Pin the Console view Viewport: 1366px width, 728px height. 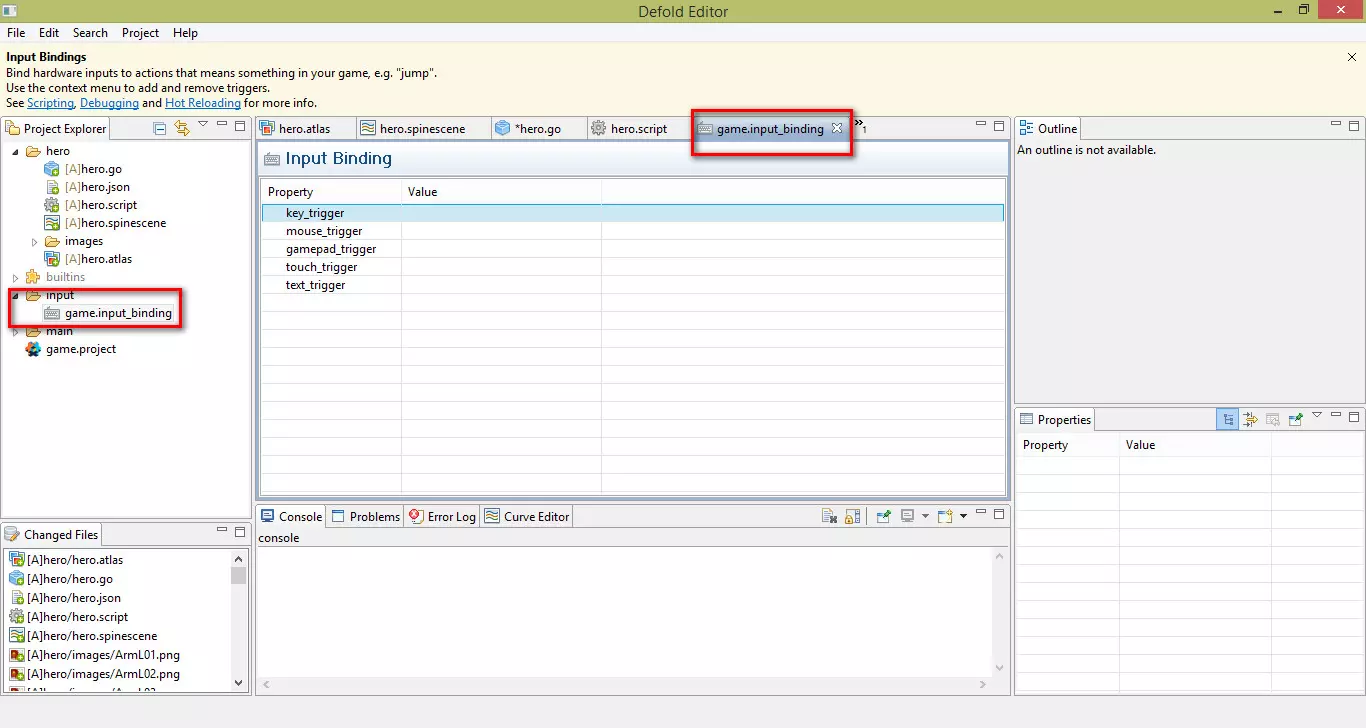point(883,516)
